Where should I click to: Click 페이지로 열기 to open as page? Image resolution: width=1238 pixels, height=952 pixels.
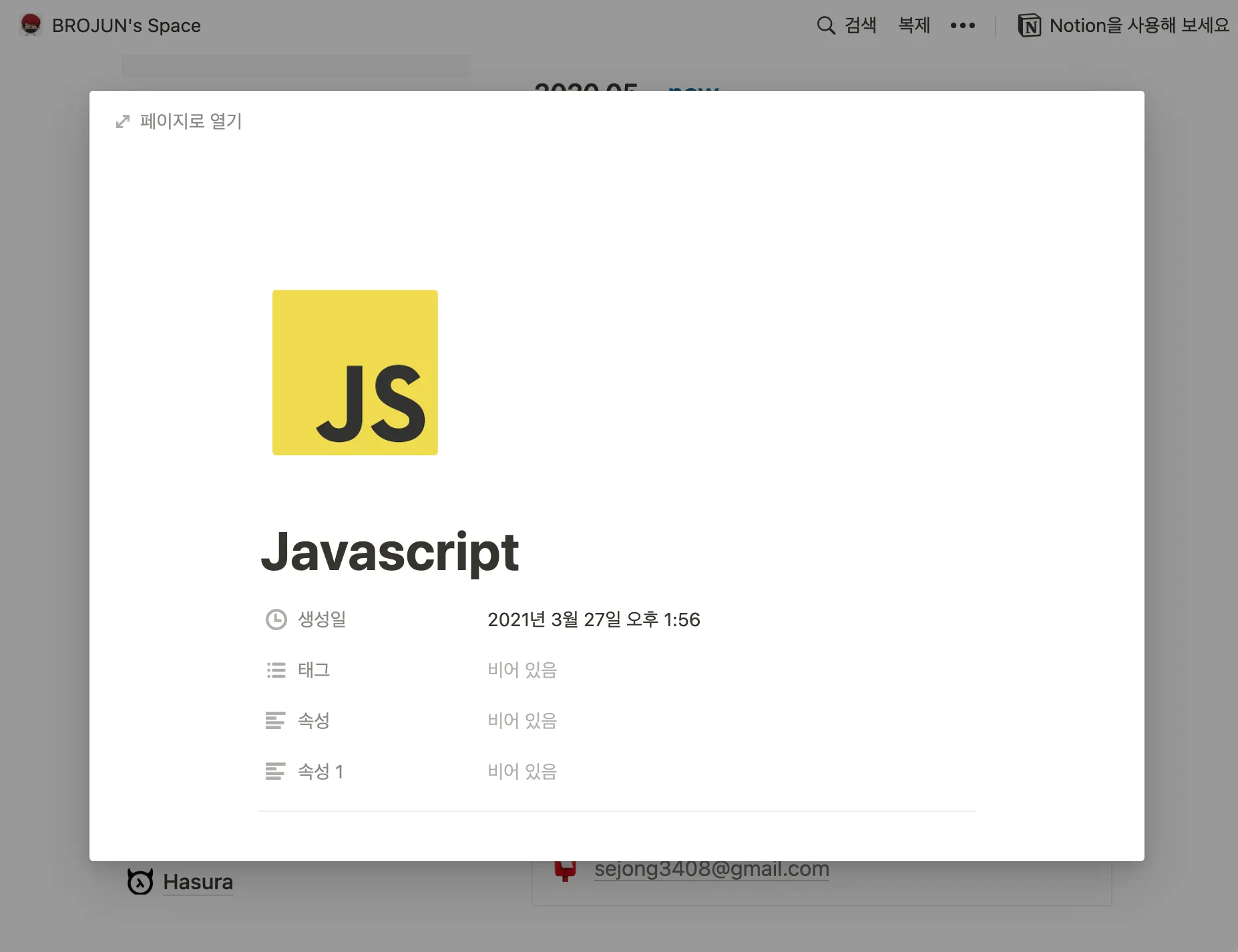[191, 122]
